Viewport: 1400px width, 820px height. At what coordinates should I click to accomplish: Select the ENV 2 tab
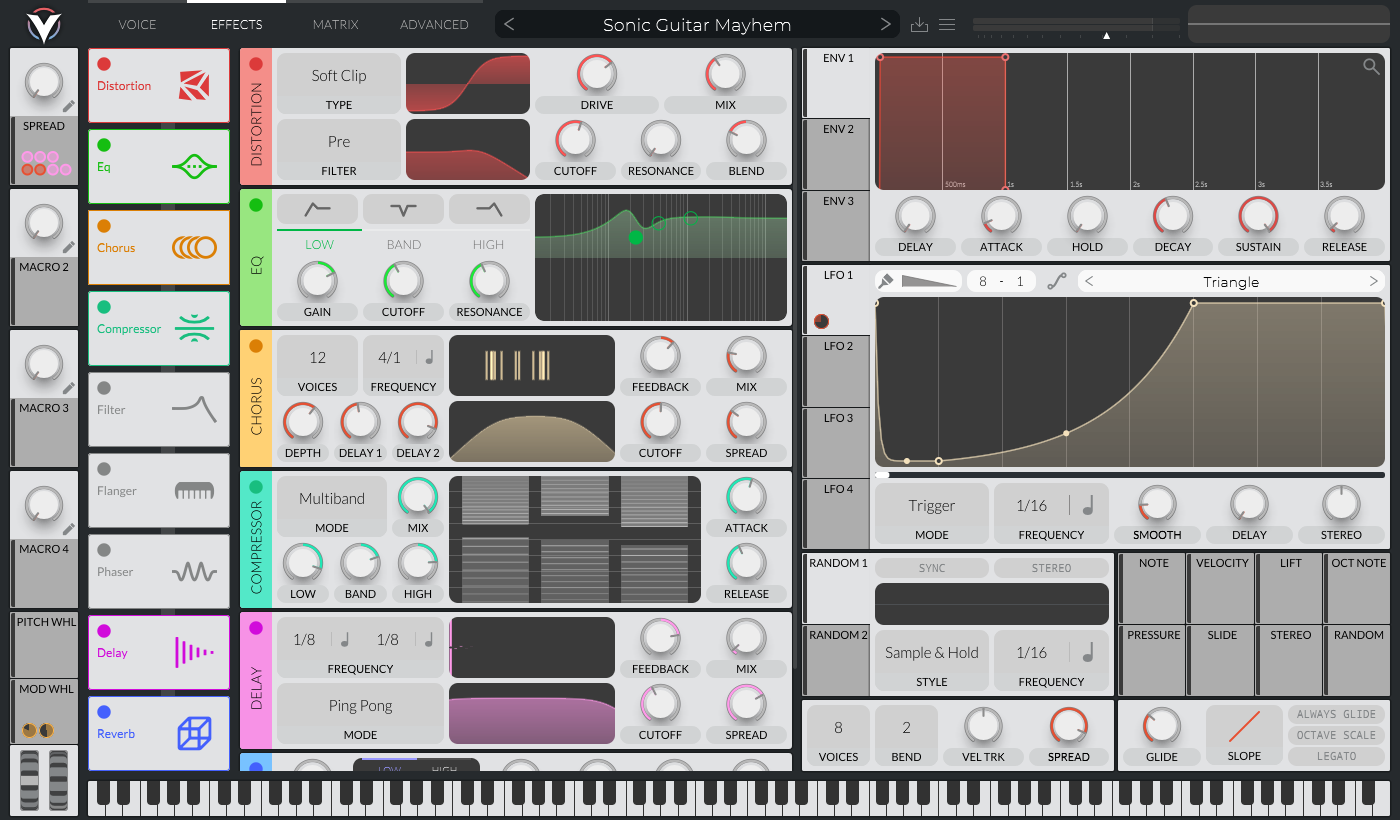837,155
